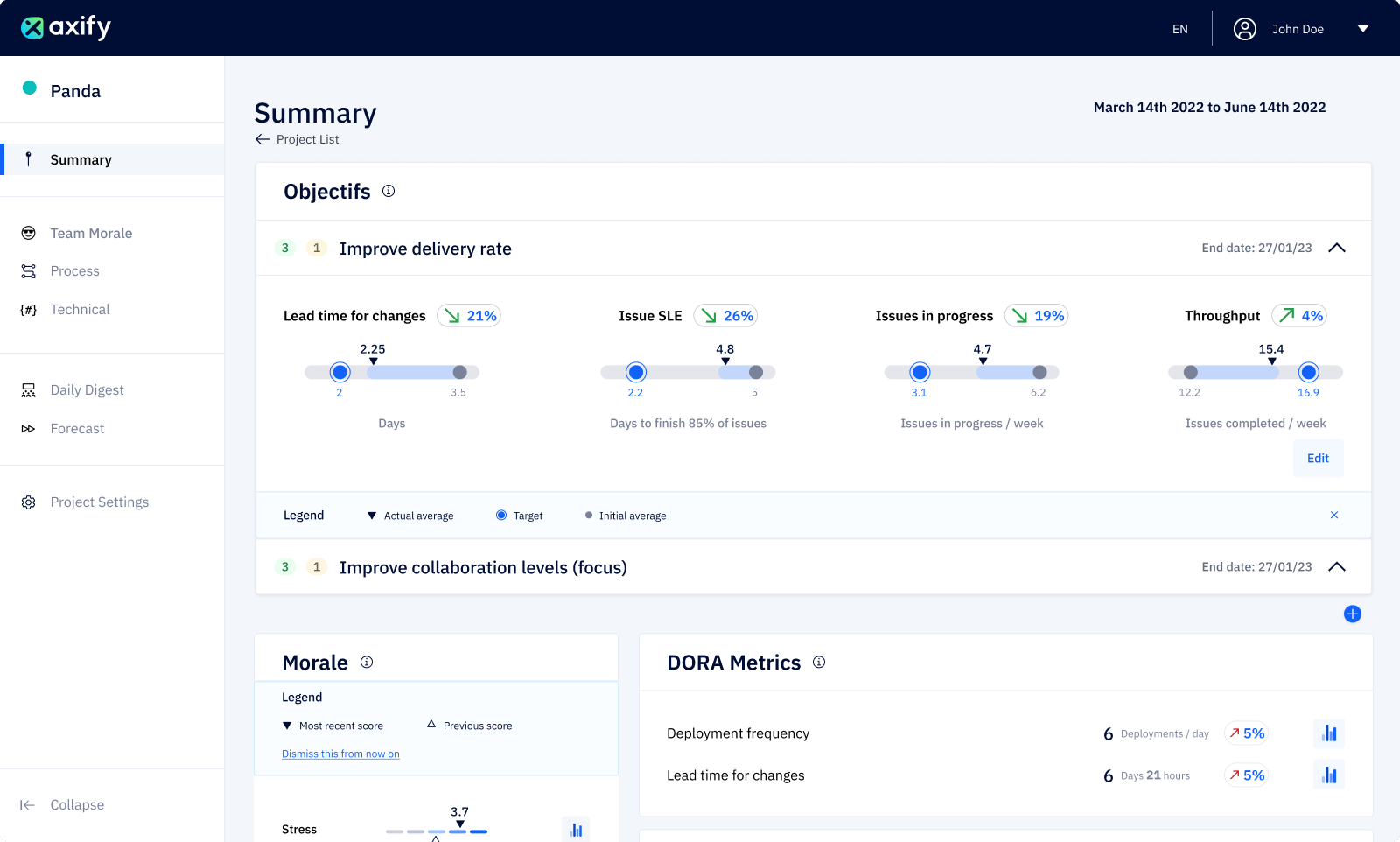The image size is (1400, 842).
Task: Open Team Morale in the sidebar
Action: [x=91, y=234]
